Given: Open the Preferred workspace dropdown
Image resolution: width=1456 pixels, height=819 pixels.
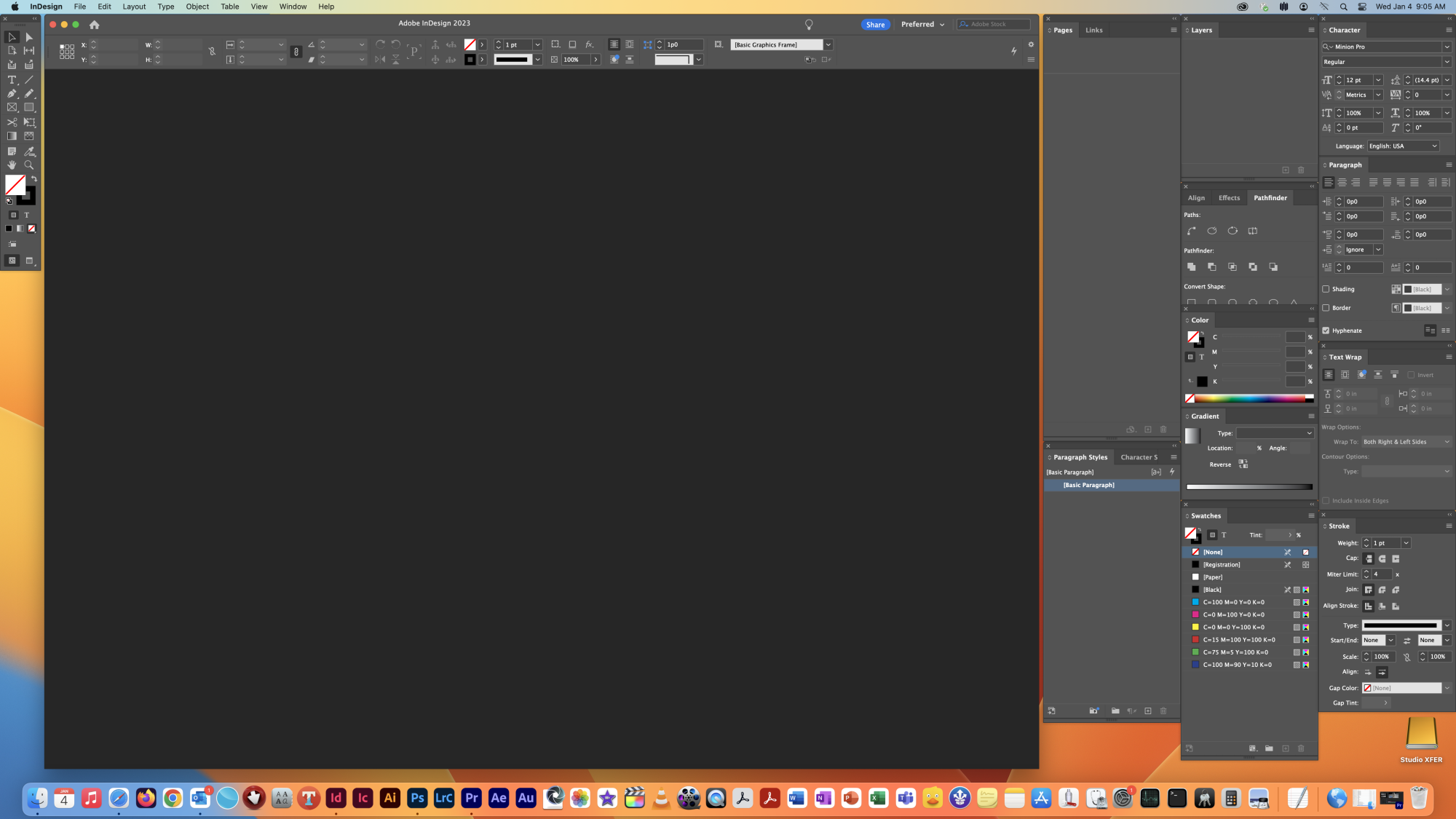Looking at the screenshot, I should pos(922,24).
